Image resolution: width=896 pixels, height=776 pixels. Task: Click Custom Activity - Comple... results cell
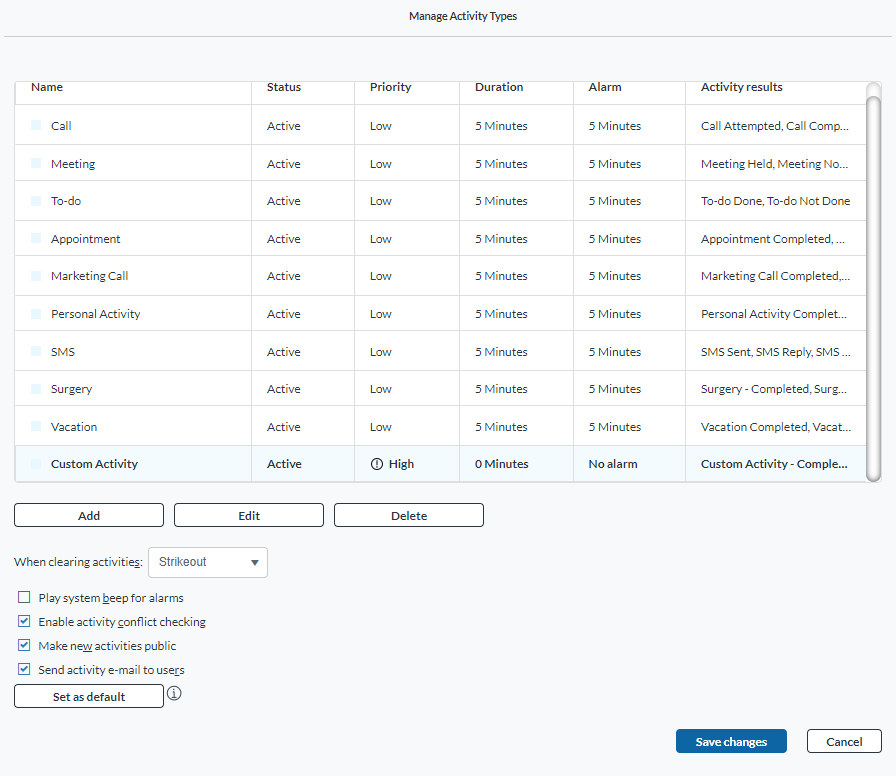tap(774, 464)
